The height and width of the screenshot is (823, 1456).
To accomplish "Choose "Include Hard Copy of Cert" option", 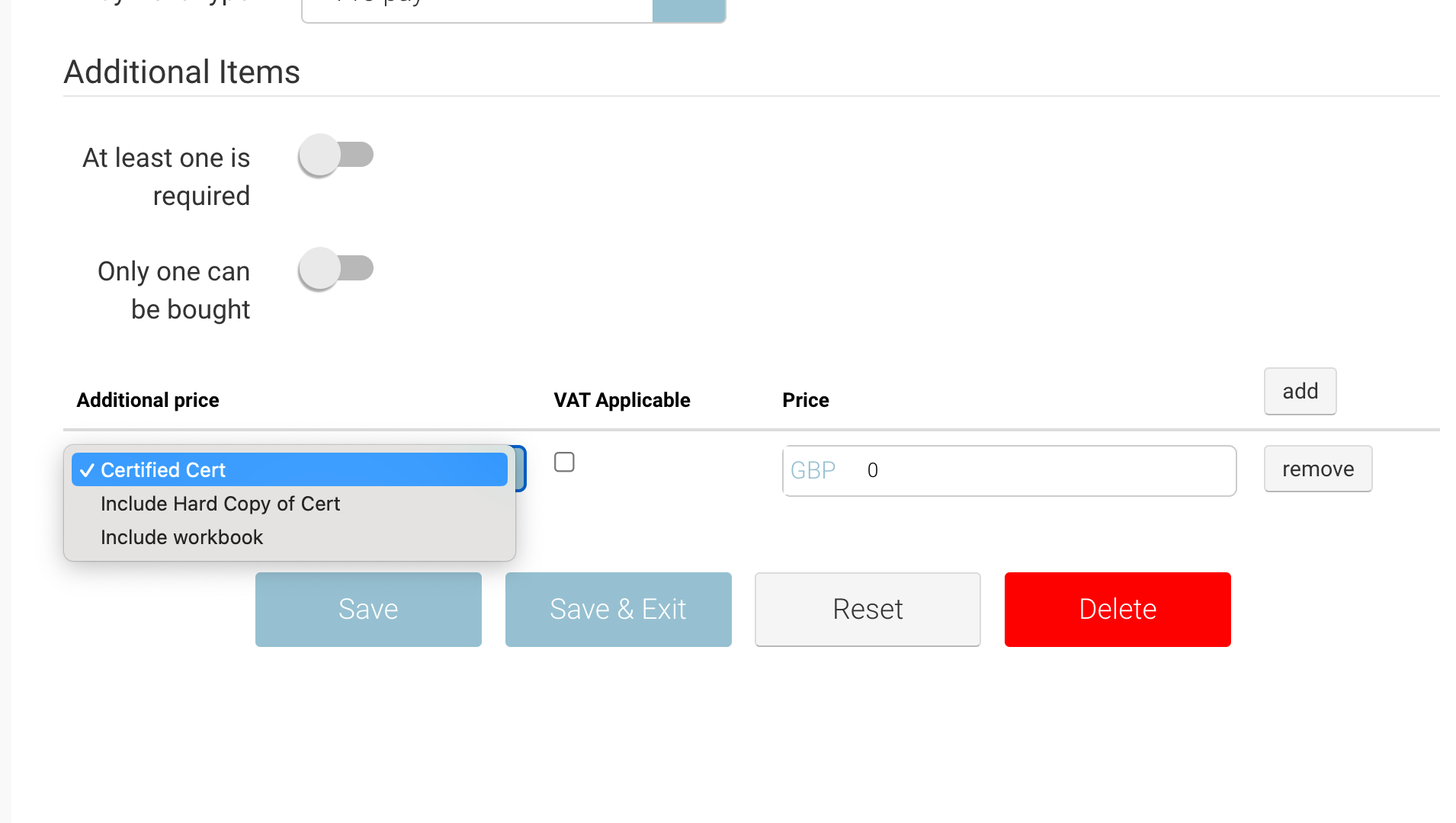I will click(220, 504).
